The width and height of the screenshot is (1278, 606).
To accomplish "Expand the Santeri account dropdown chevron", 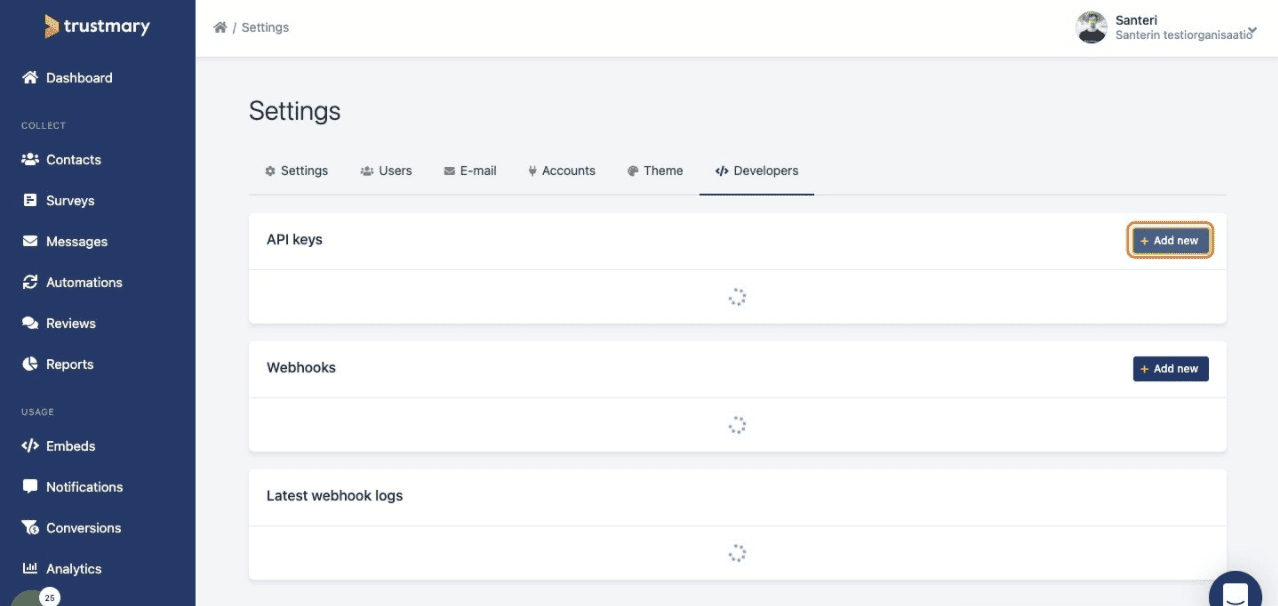I will click(1252, 31).
